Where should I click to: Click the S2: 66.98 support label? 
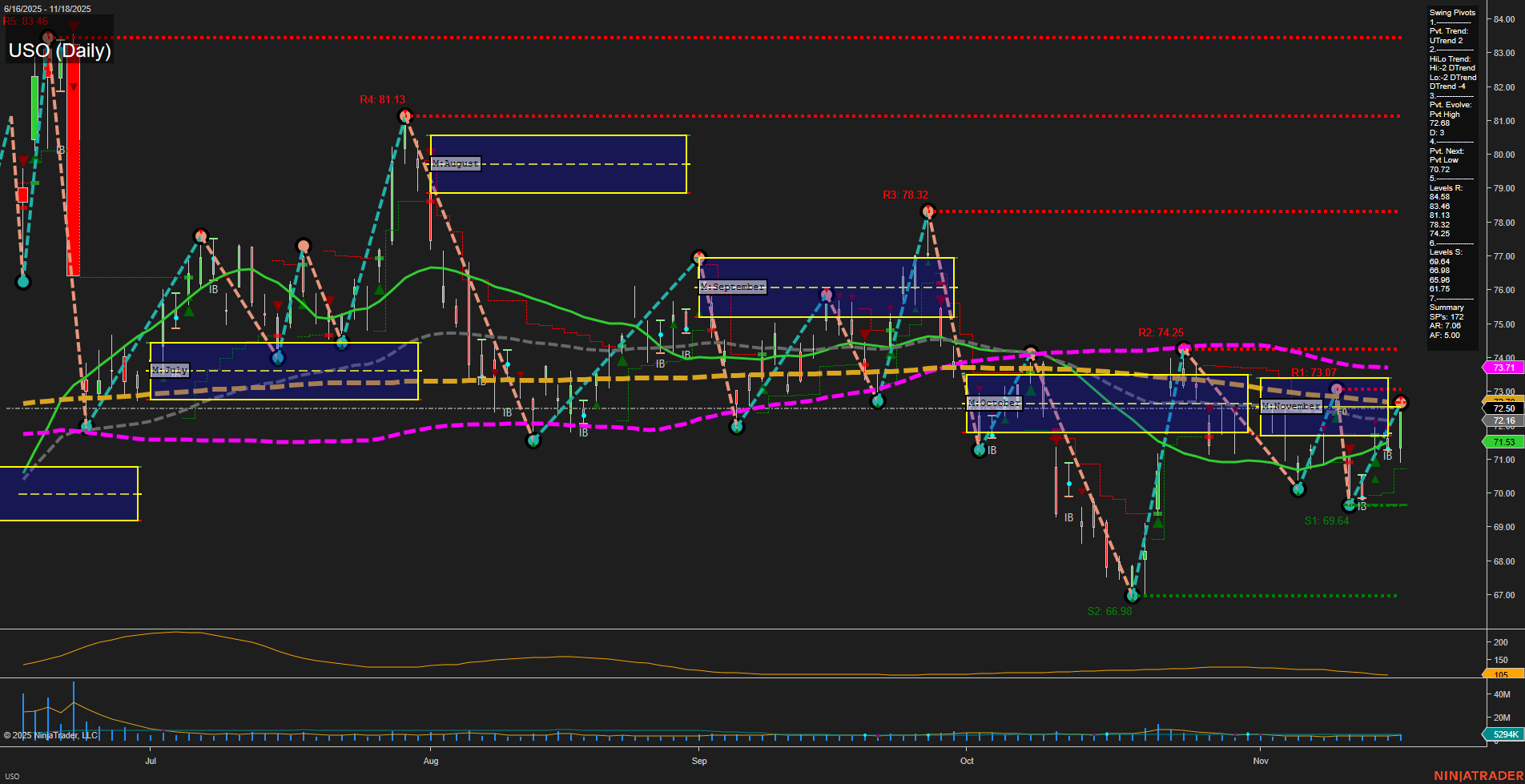1109,610
